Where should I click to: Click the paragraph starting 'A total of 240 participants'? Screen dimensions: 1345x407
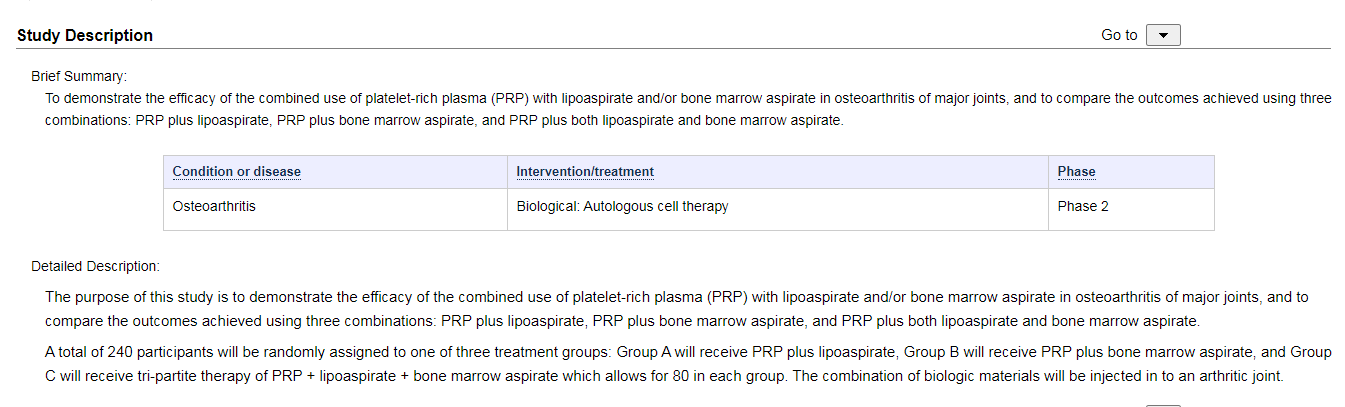click(688, 364)
